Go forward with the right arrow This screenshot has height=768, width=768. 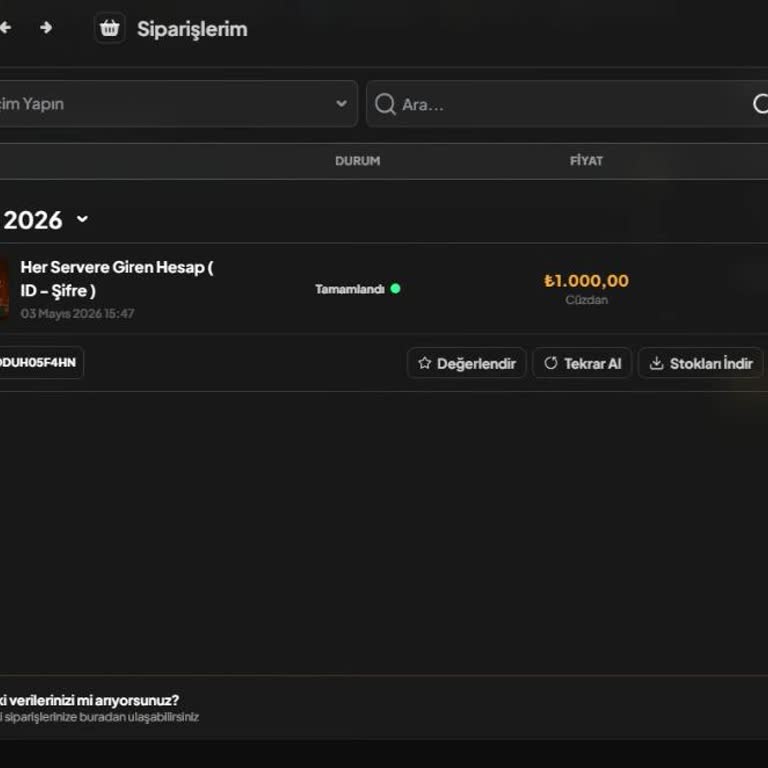click(x=46, y=27)
